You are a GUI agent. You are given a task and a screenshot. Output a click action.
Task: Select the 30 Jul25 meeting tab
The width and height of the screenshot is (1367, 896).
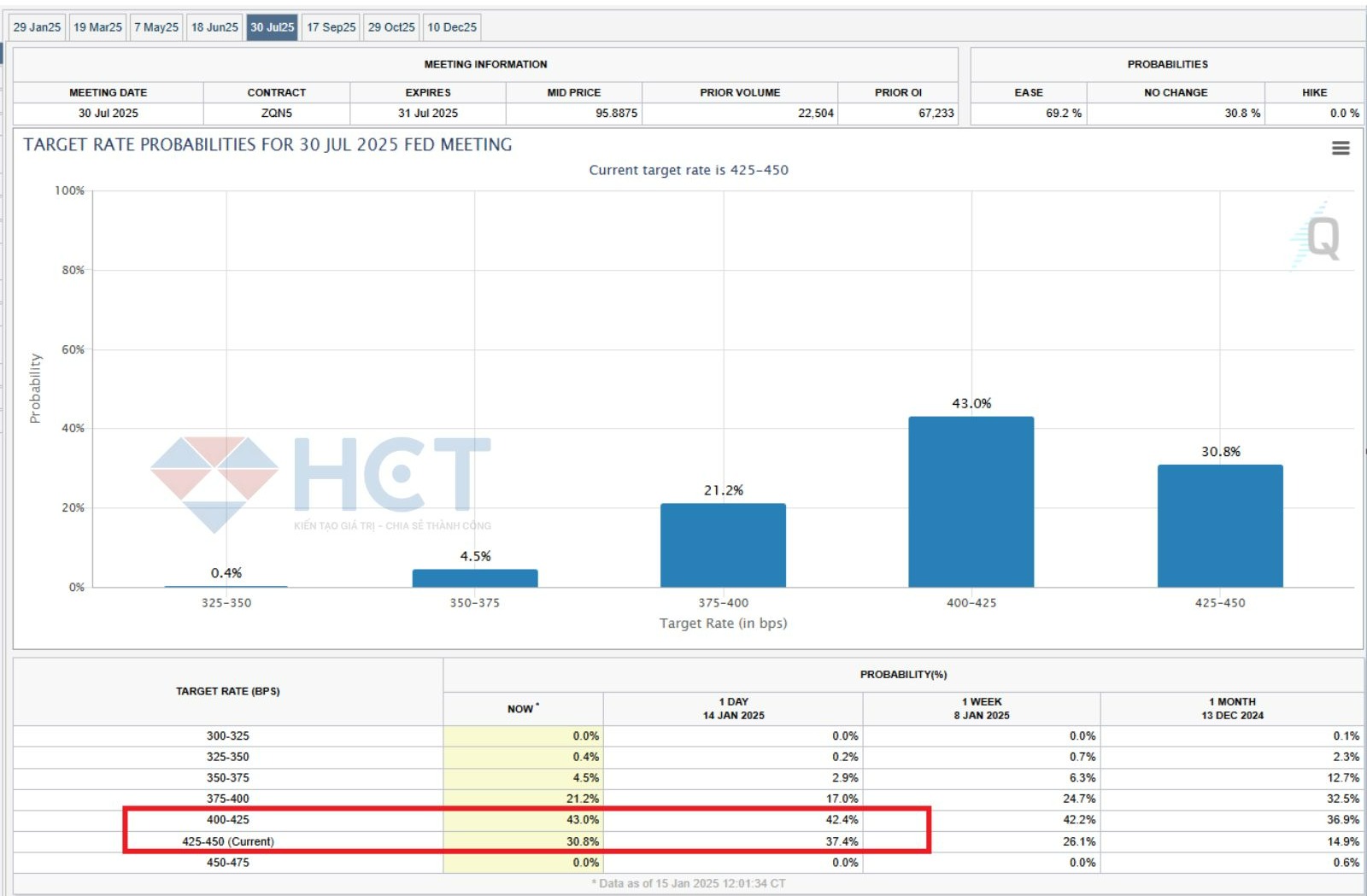[273, 27]
